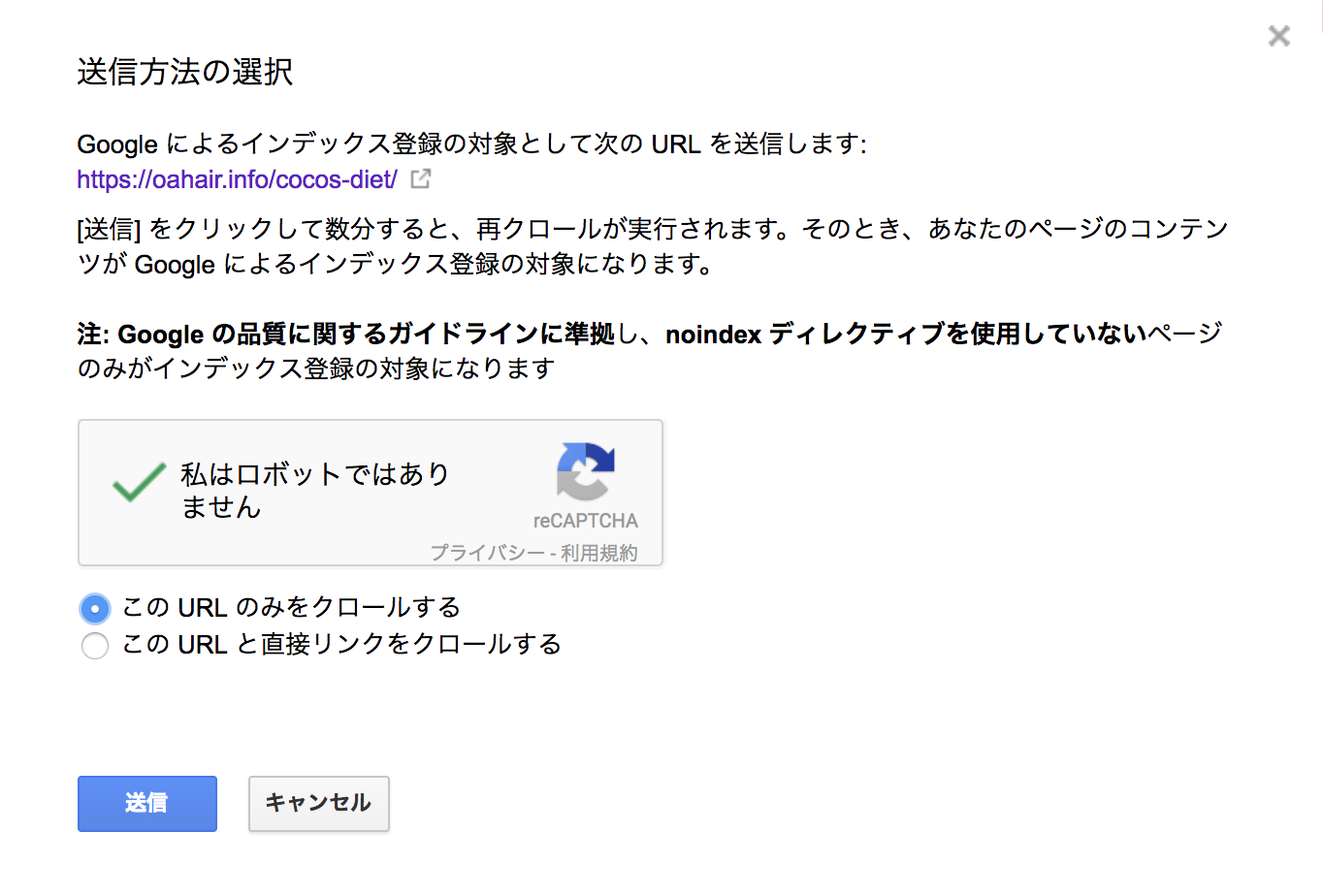This screenshot has height=896, width=1323.
Task: Click the reCAPTCHA logo icon
Action: [585, 471]
